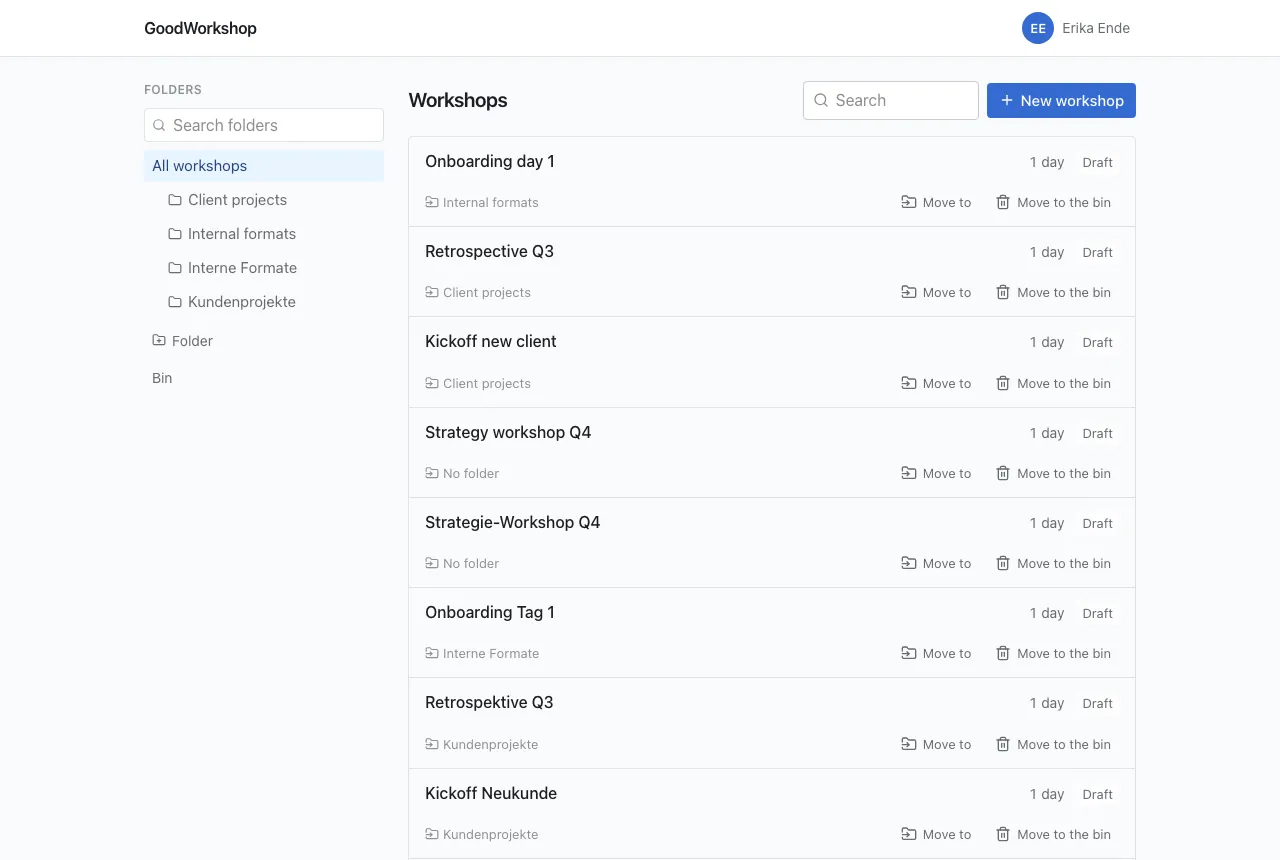Click the Move to icon for Kickoff Neukunde
The image size is (1280, 860).
coord(909,834)
